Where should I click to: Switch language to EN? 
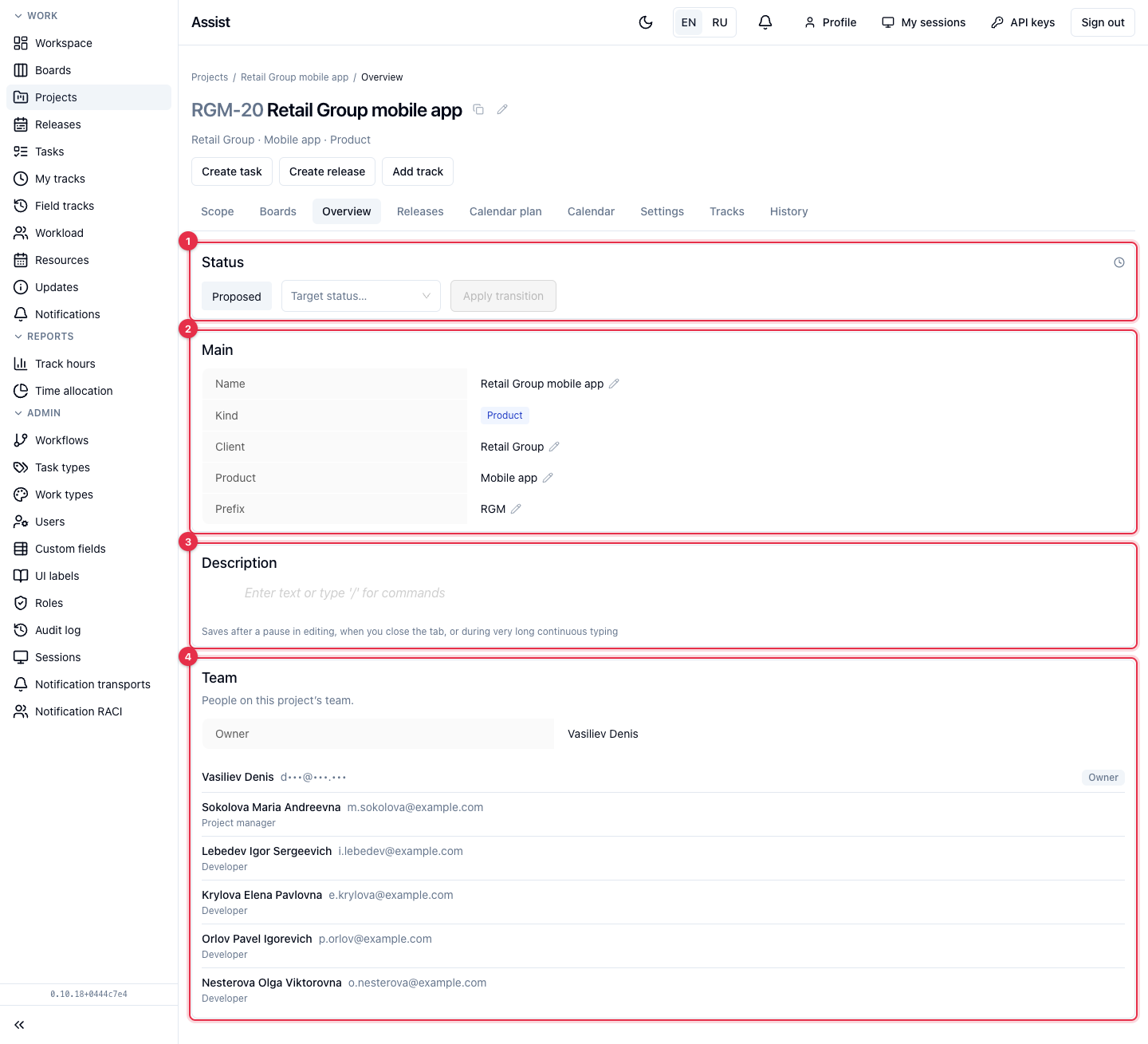(689, 22)
